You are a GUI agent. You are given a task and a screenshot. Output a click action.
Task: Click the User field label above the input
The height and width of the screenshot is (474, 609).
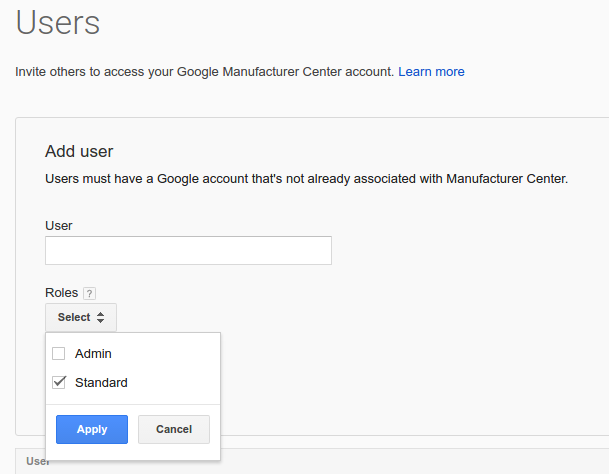(59, 225)
